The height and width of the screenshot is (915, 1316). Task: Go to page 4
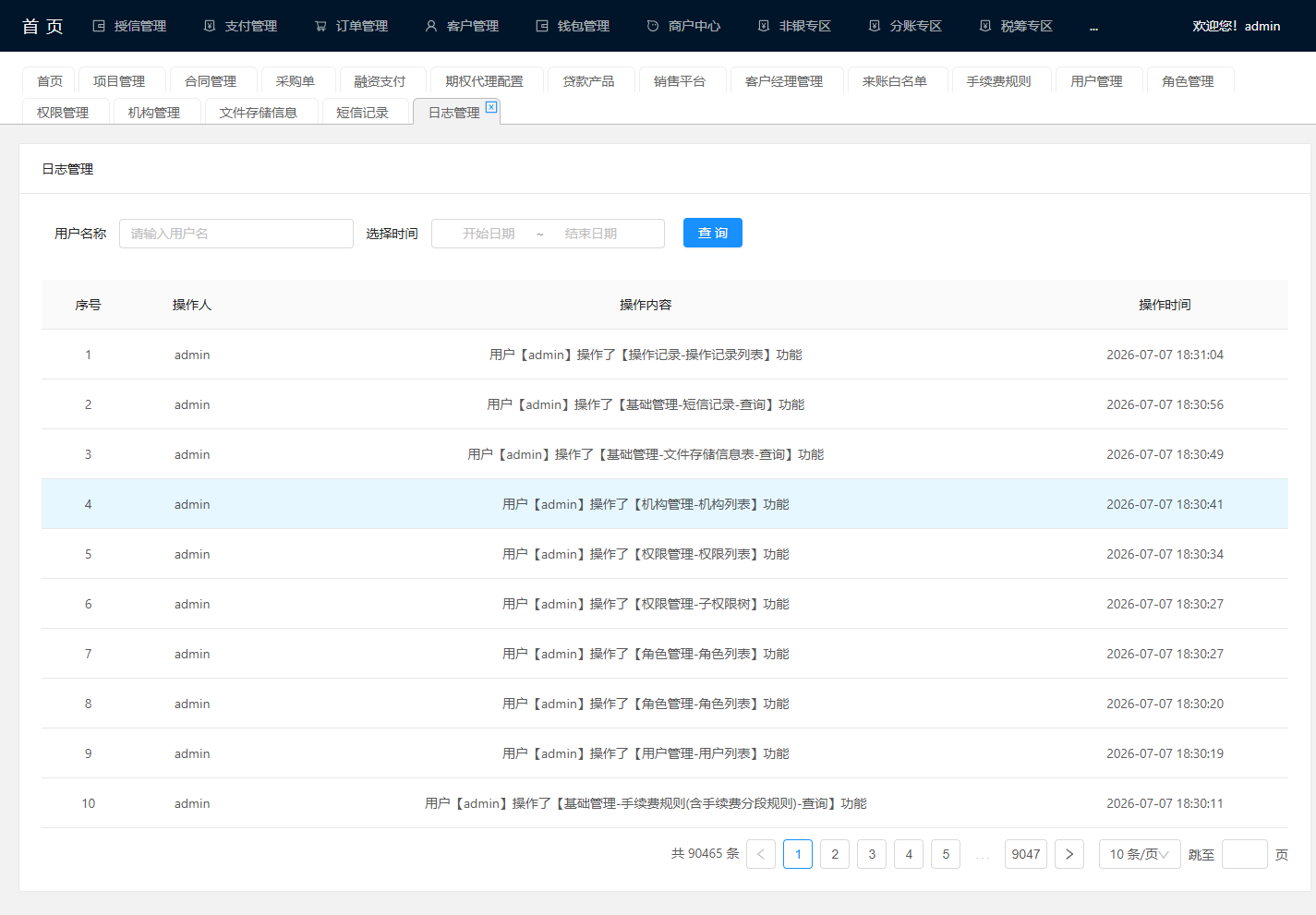coord(909,854)
